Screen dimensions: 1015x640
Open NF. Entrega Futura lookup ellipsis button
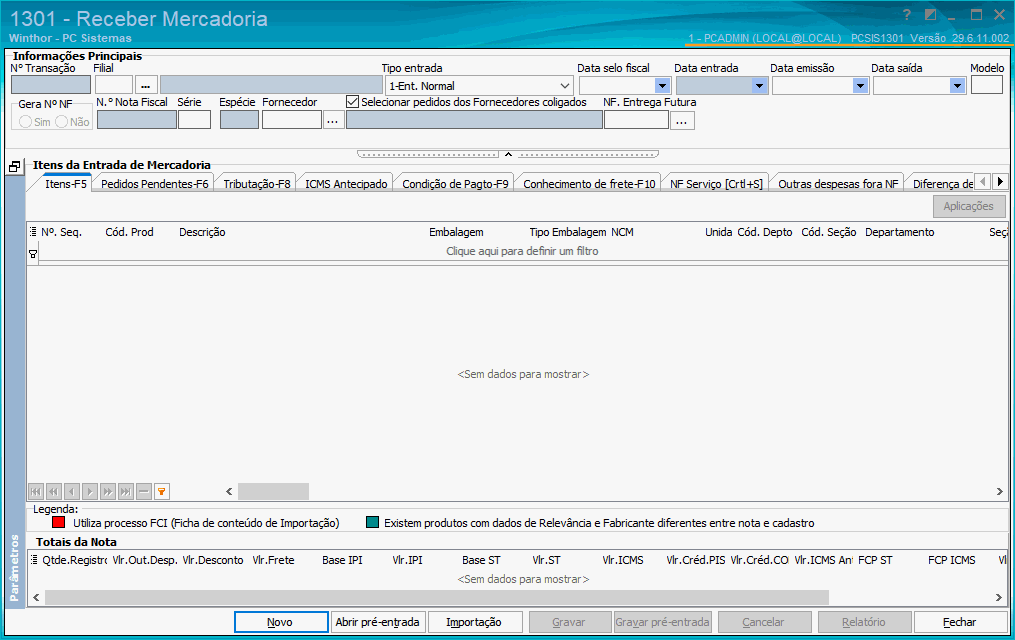[x=682, y=120]
